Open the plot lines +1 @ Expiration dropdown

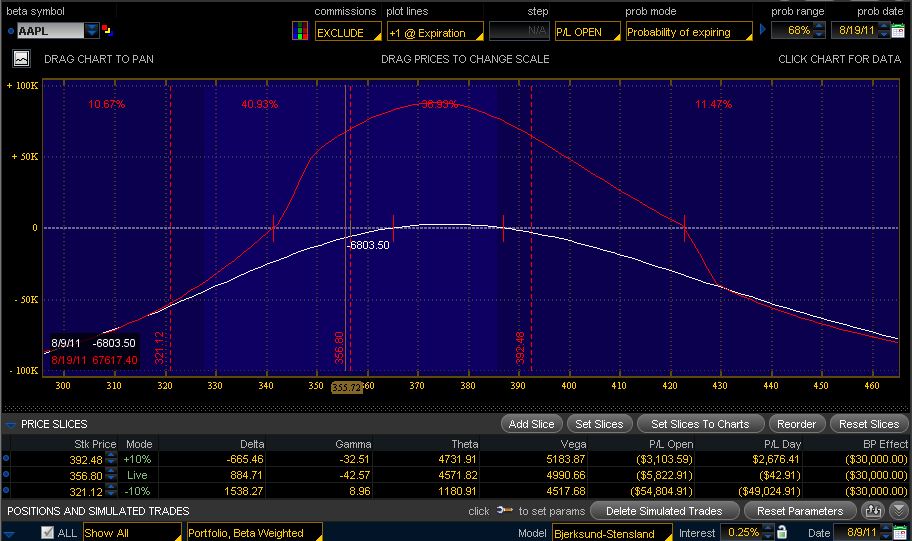[x=435, y=31]
